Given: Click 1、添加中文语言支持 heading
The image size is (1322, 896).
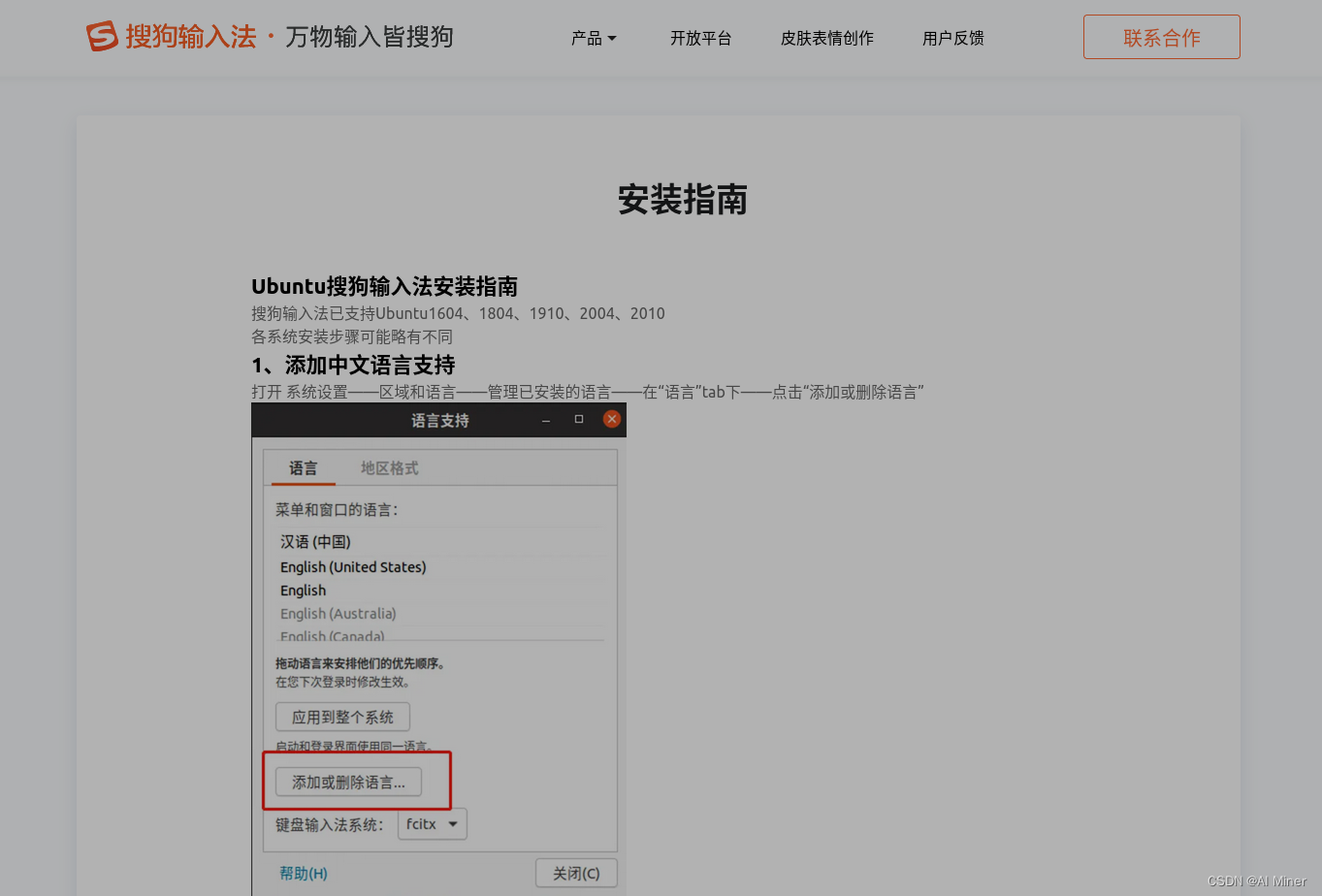Looking at the screenshot, I should pos(353,366).
